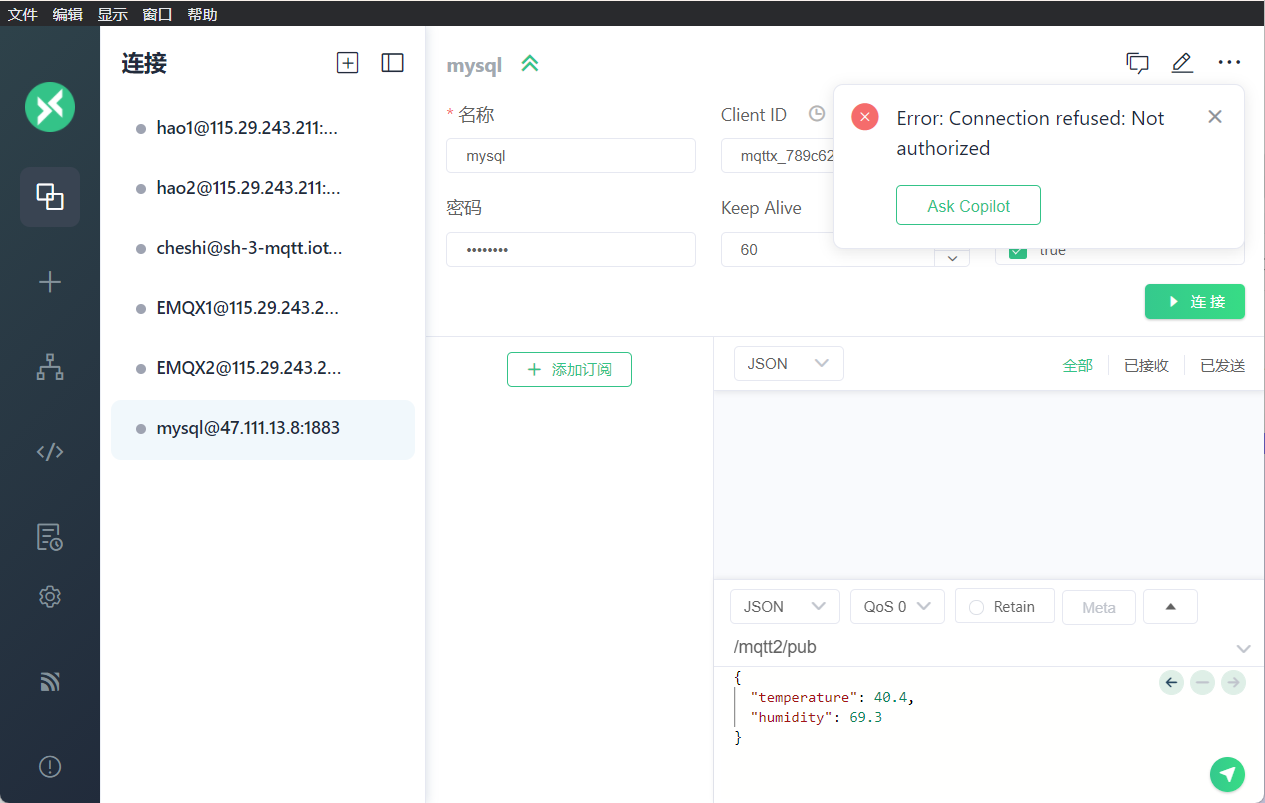1265x803 pixels.
Task: Open the script code icon in sidebar
Action: point(50,451)
